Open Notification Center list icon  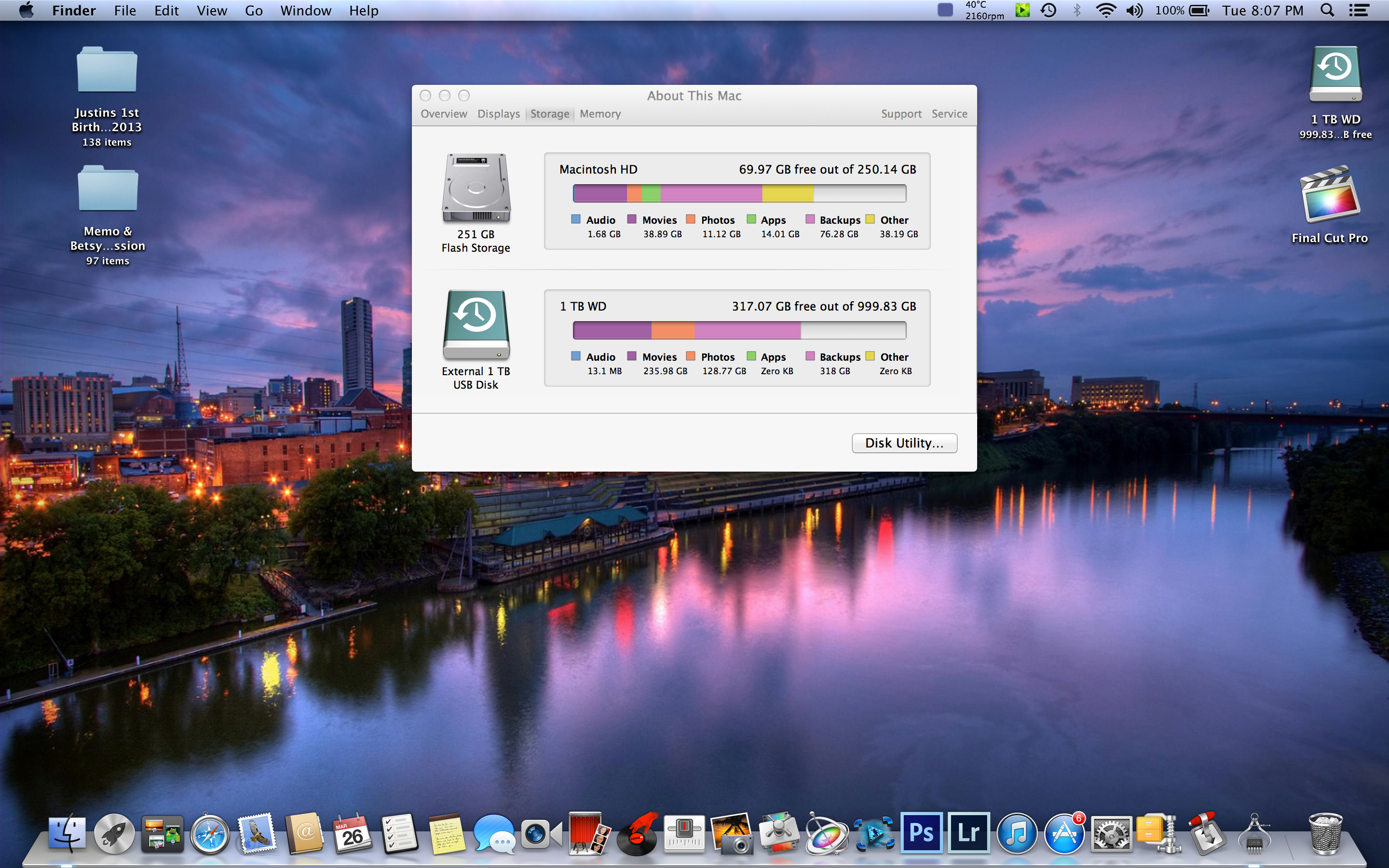pos(1359,10)
